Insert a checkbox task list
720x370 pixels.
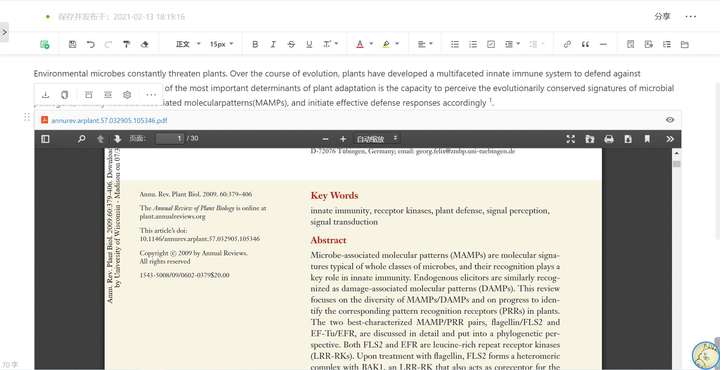[x=491, y=45]
